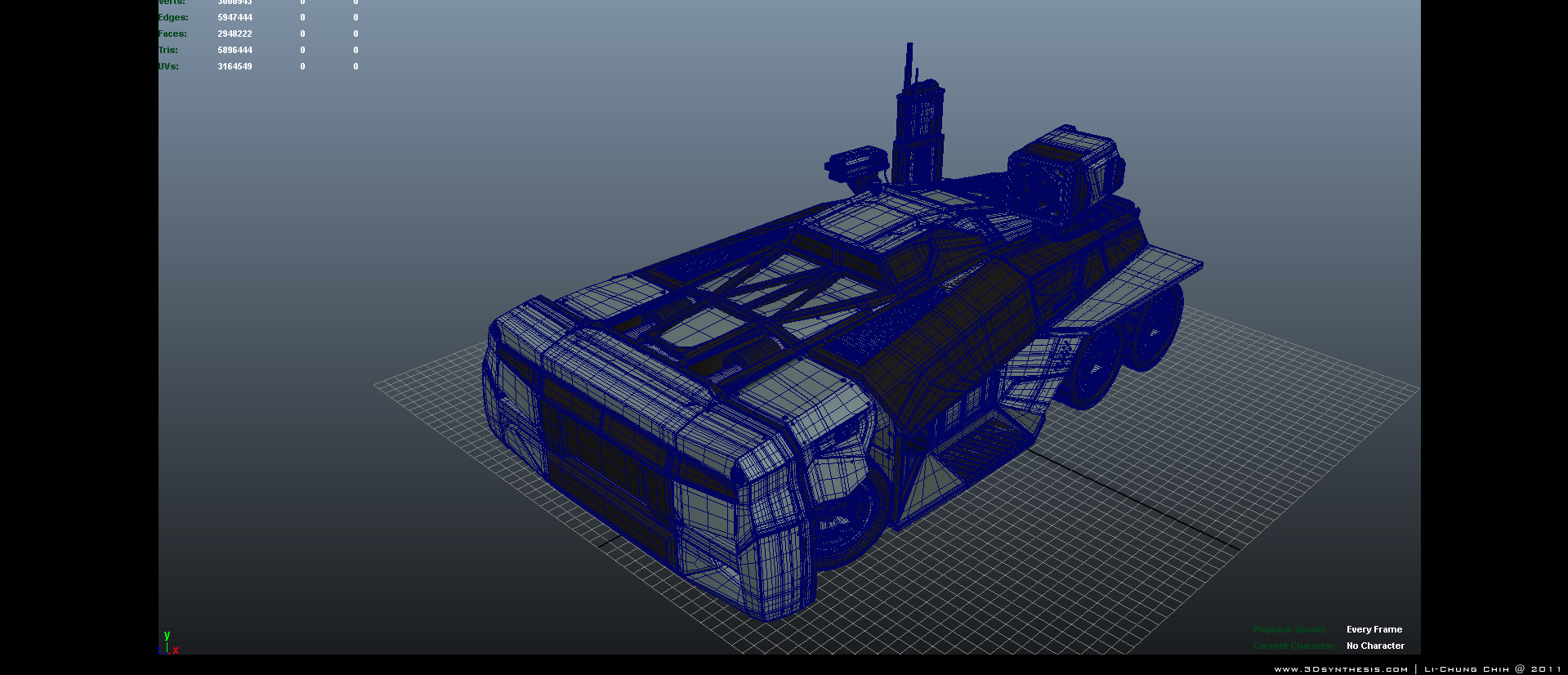Click the XYZ axis orientation indicator
1568x675 pixels.
point(168,644)
